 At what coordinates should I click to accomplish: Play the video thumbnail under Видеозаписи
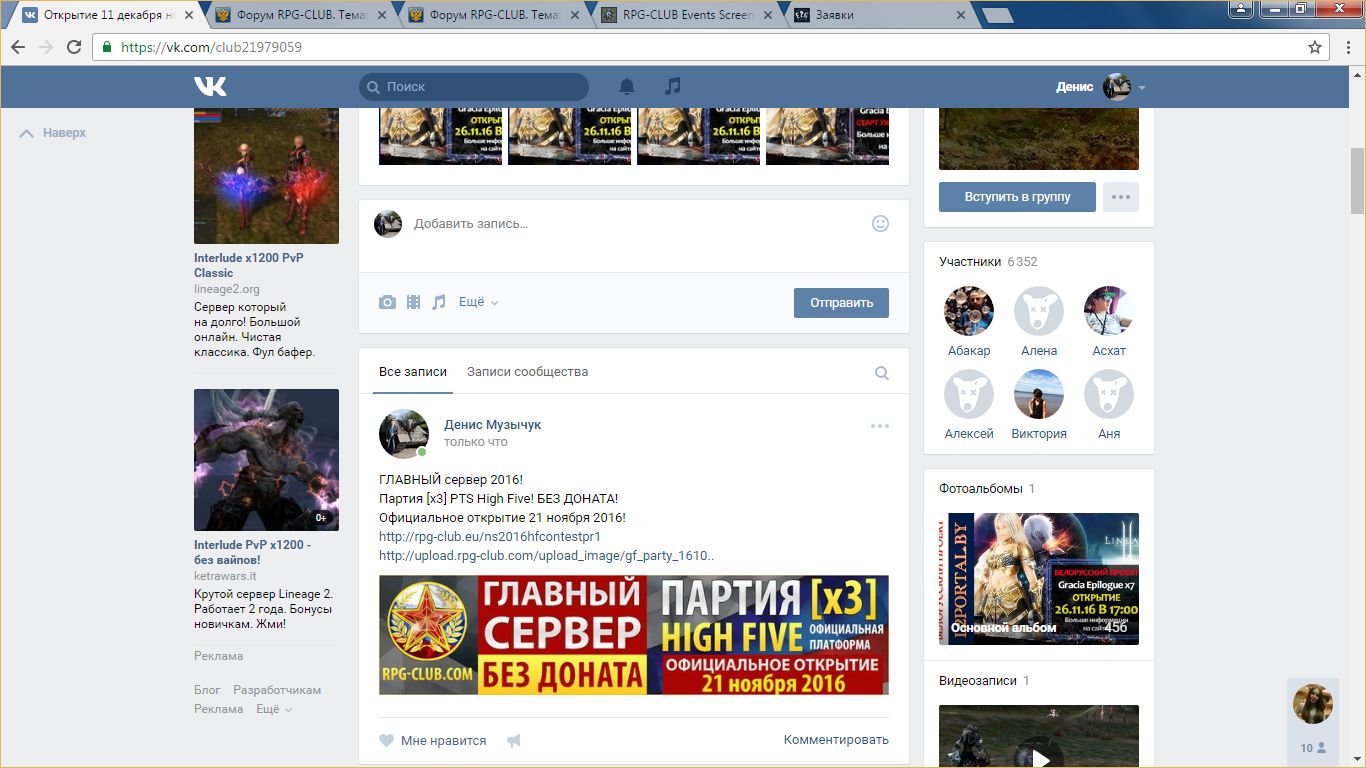[x=1039, y=737]
